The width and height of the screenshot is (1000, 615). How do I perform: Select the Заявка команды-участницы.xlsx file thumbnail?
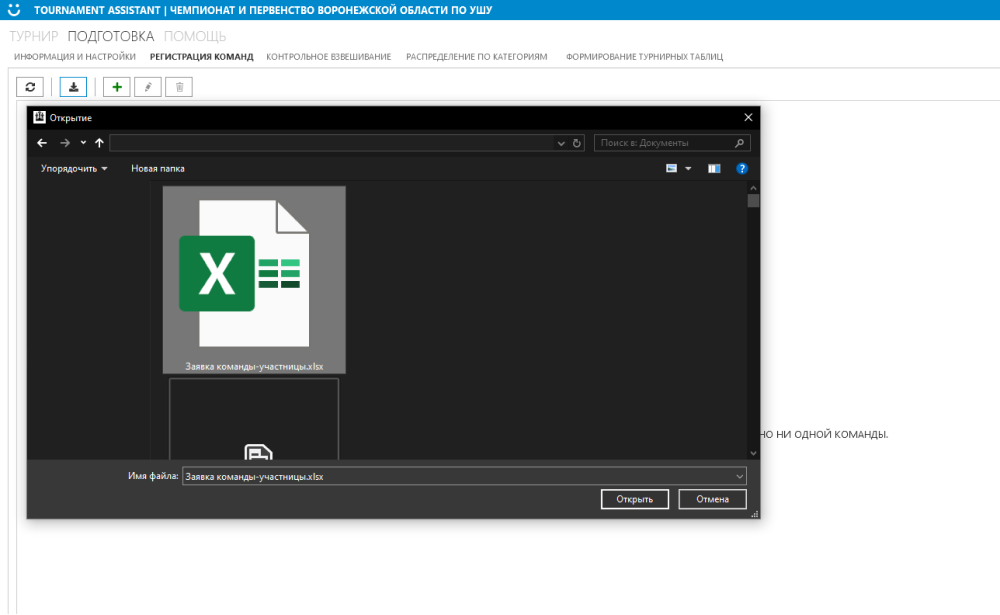tap(254, 279)
